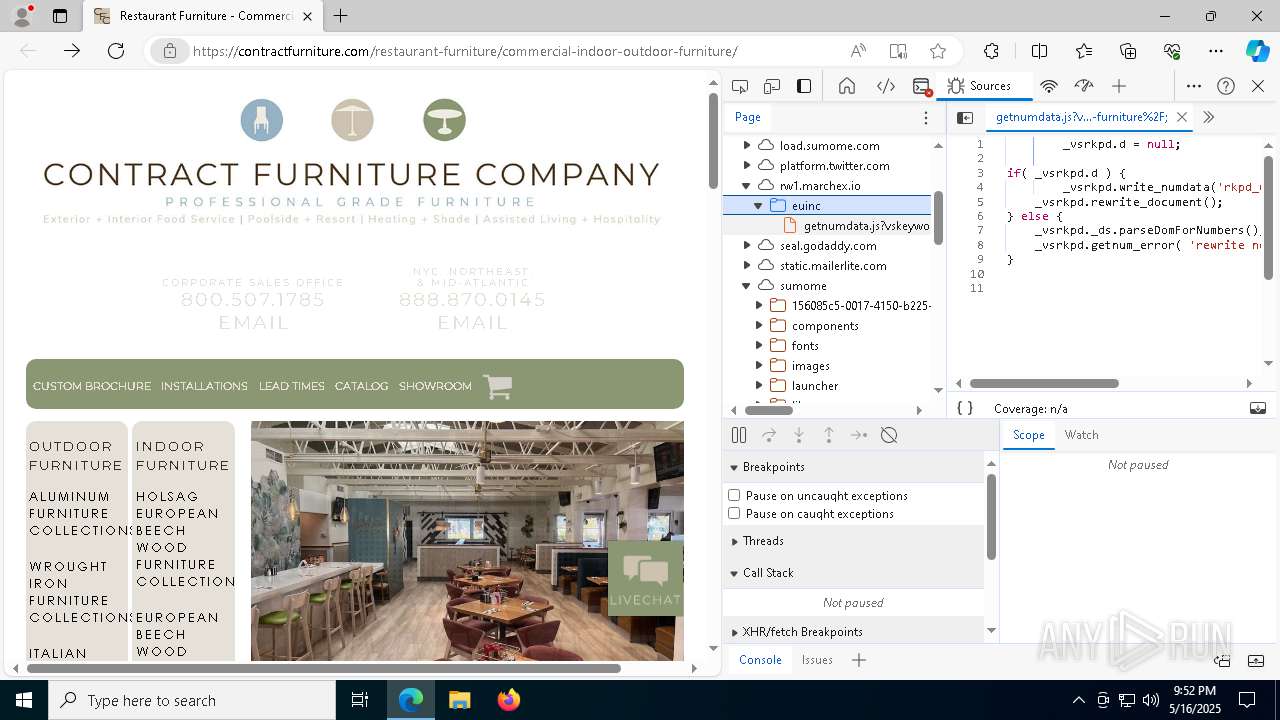This screenshot has height=720, width=1280.
Task: Collapse the nw1.marchex.io tree node
Action: 746,186
